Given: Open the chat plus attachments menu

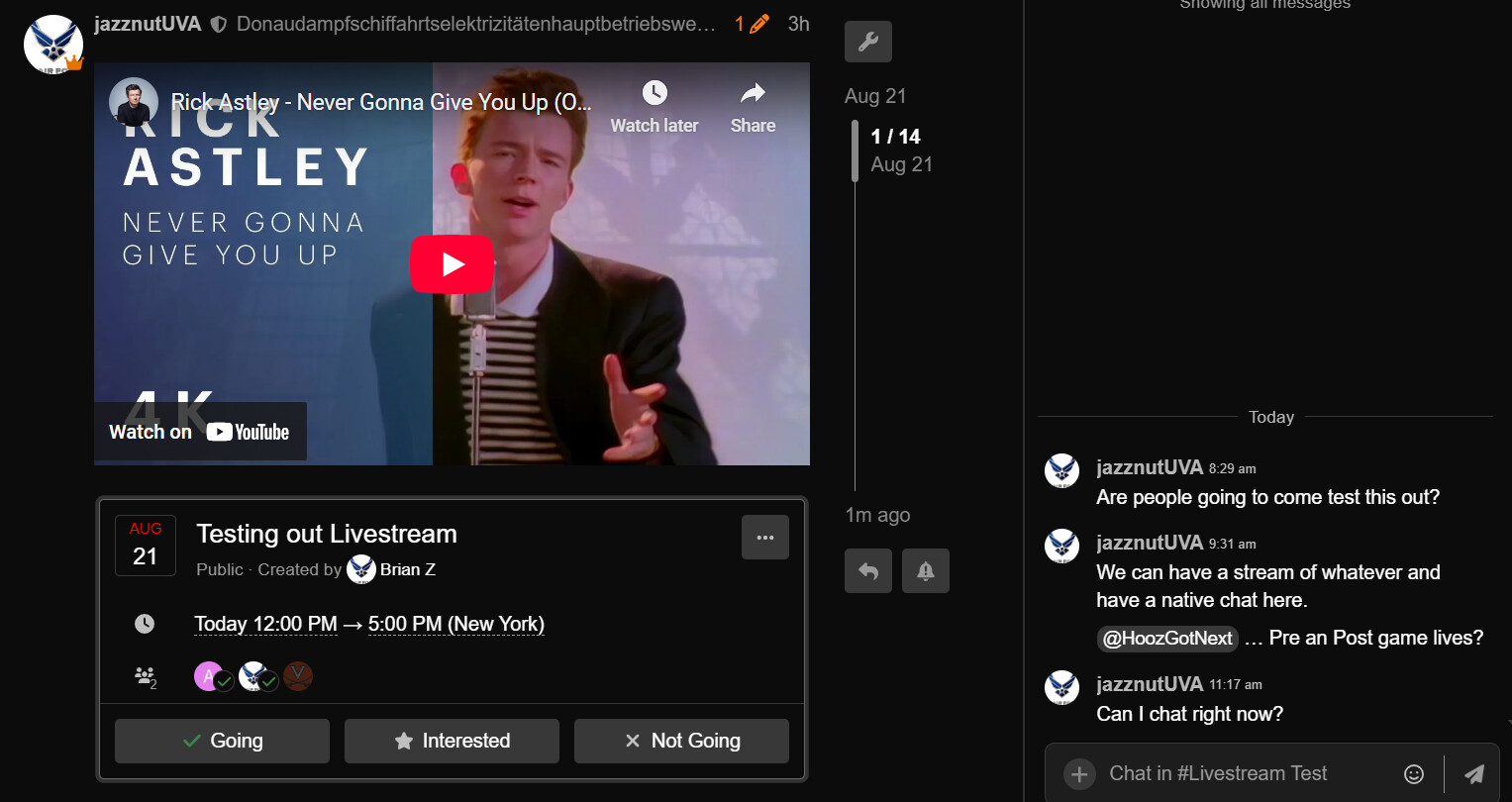Looking at the screenshot, I should (x=1079, y=774).
